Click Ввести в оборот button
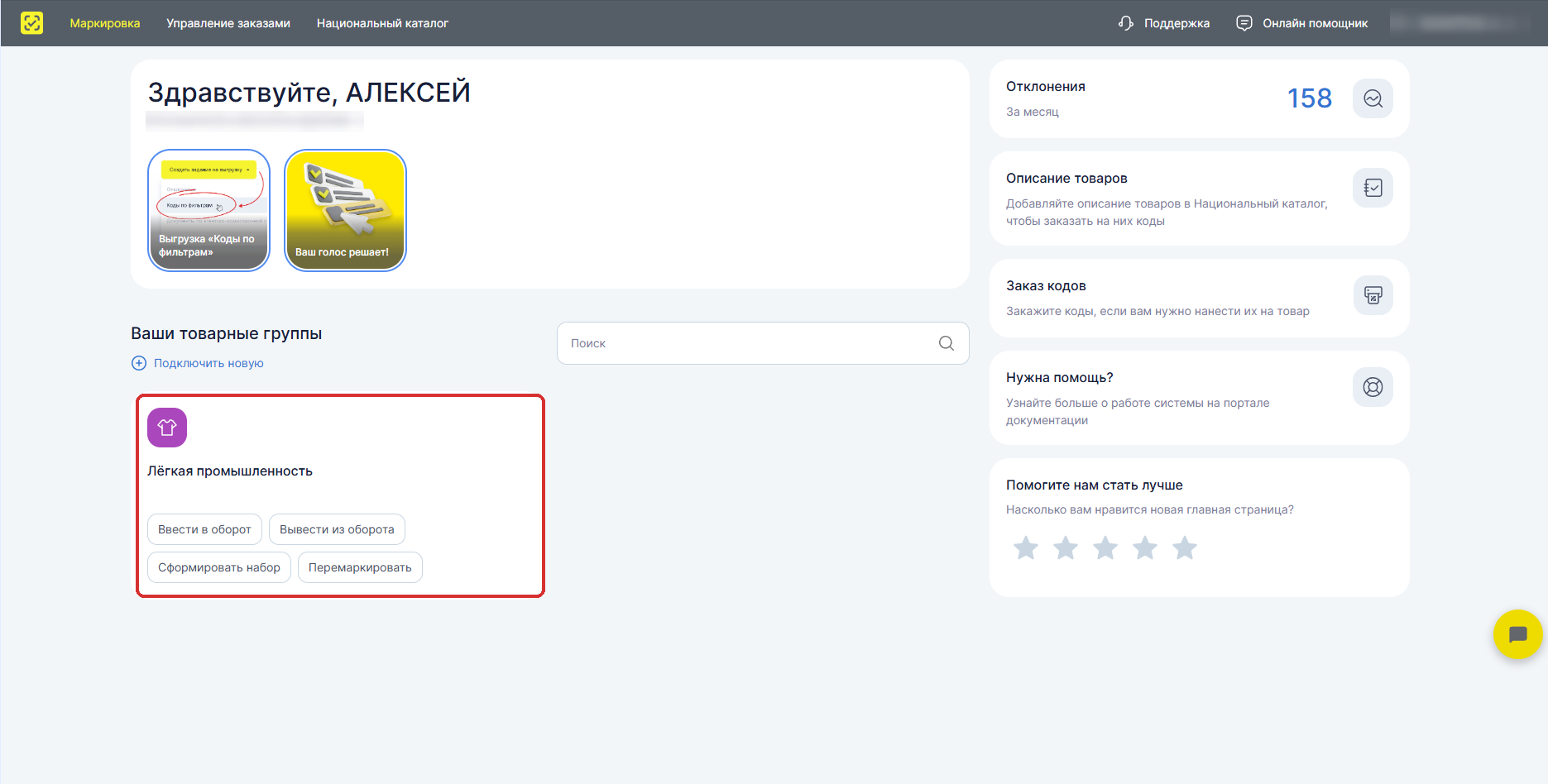Viewport: 1548px width, 784px height. (204, 529)
